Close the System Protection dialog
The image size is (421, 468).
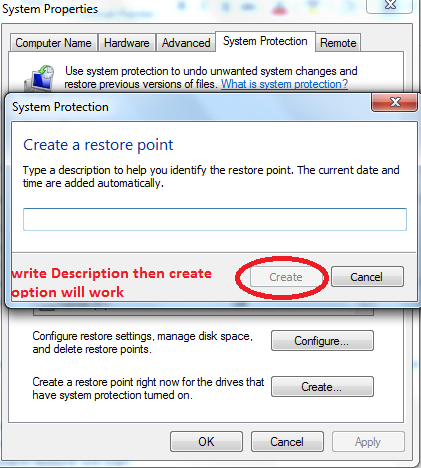[394, 102]
